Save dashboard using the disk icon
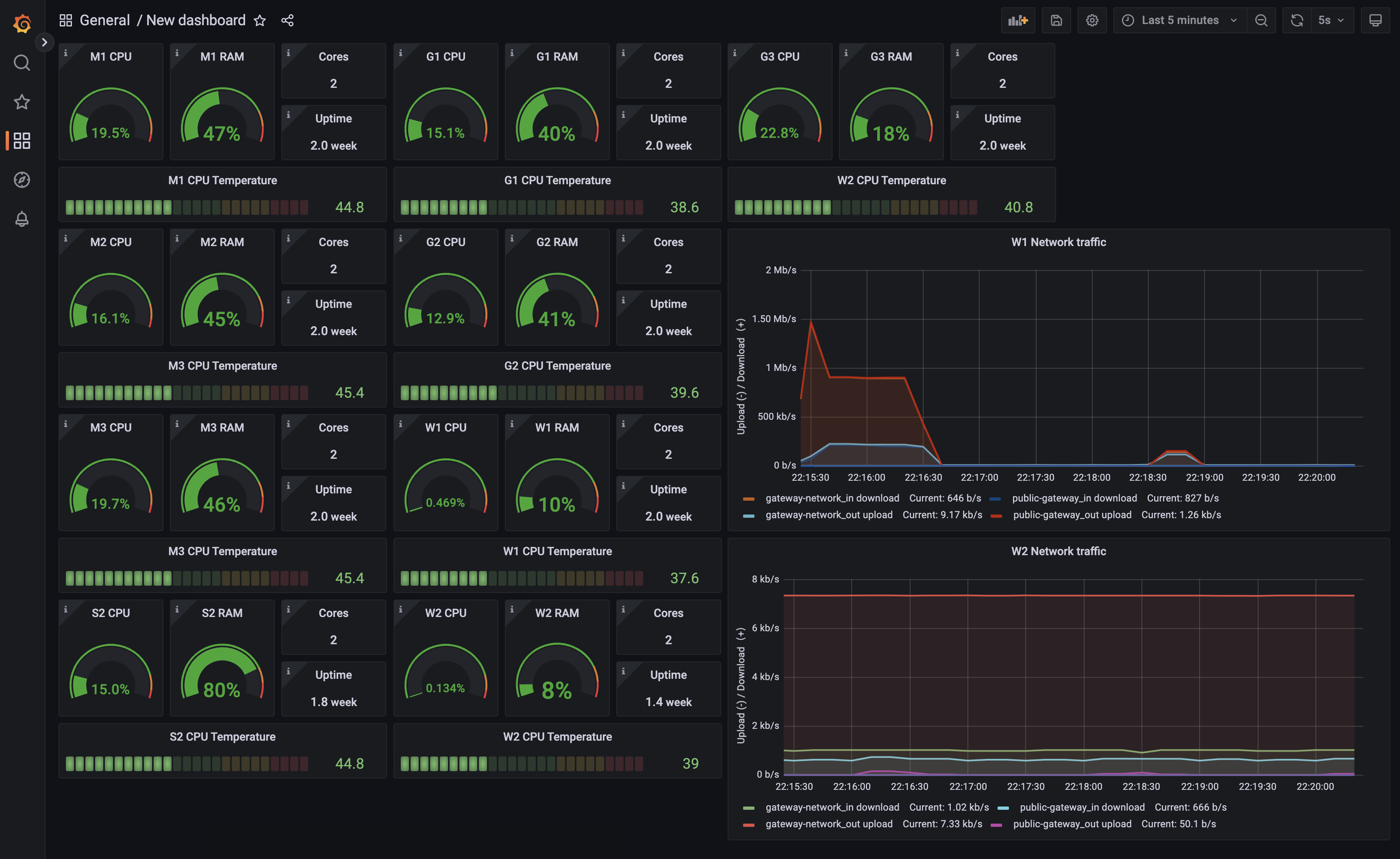Screen dimensions: 1400x859 pos(1056,20)
